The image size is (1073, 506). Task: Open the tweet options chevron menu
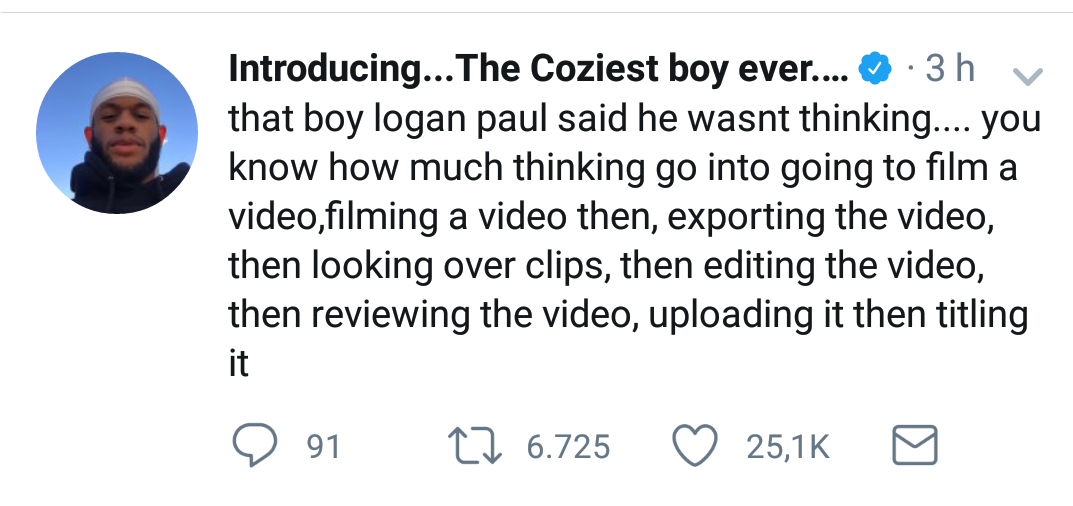pos(1027,76)
